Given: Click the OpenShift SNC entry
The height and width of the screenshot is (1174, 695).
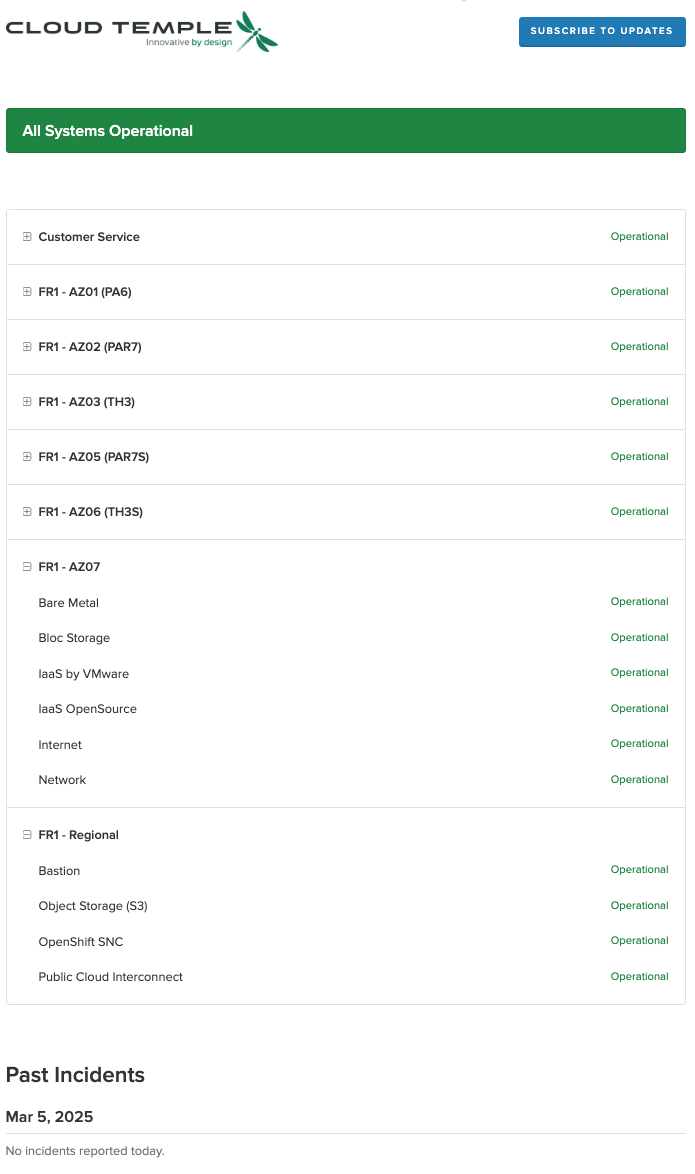Looking at the screenshot, I should (x=81, y=942).
